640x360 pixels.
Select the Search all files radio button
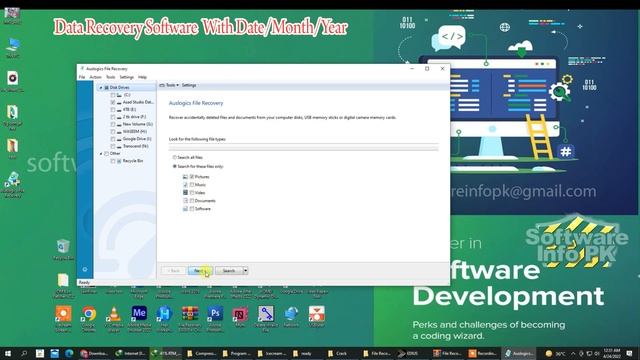click(175, 158)
